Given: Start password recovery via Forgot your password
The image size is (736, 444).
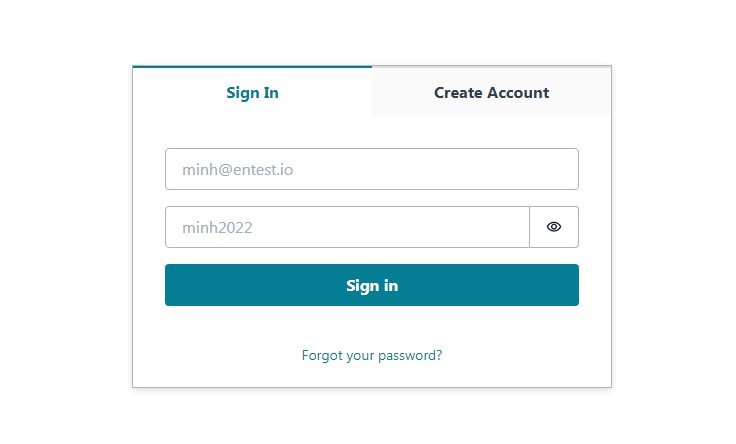Looking at the screenshot, I should tap(372, 355).
